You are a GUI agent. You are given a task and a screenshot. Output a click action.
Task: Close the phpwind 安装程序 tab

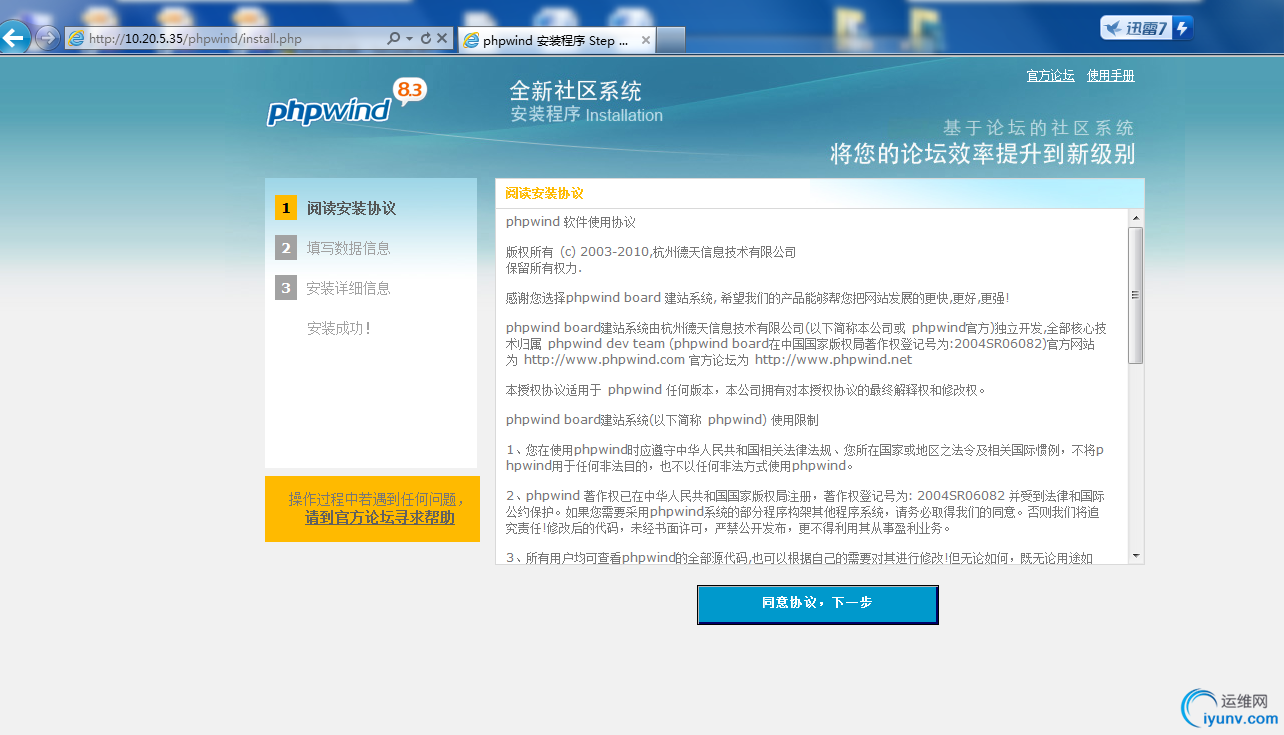tap(646, 41)
